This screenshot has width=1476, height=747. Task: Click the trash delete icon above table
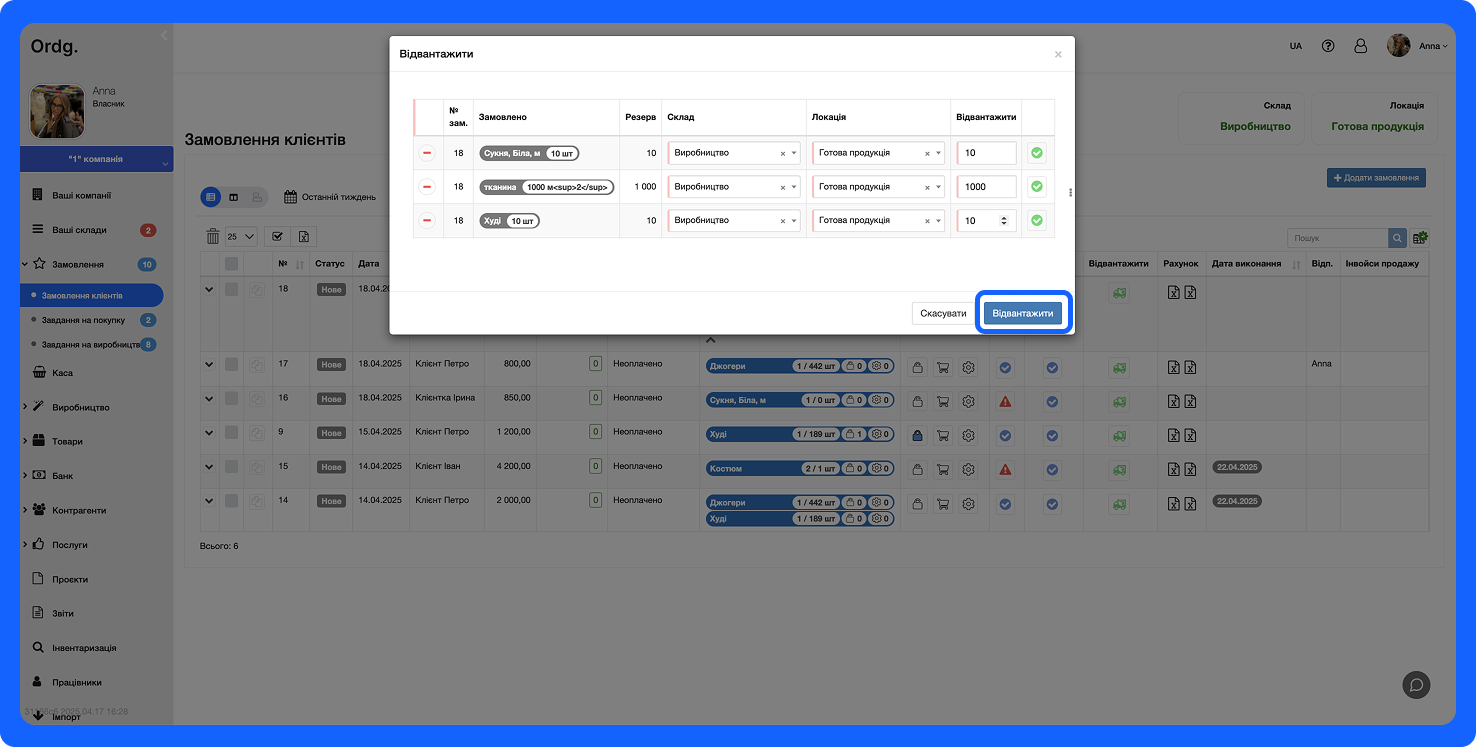[213, 236]
